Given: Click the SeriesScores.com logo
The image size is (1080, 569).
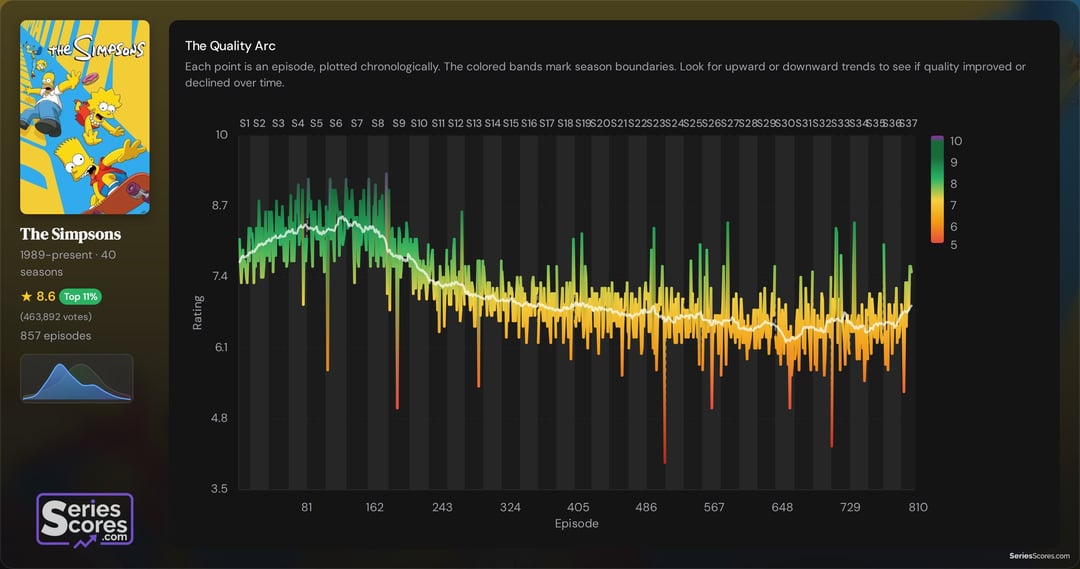Looking at the screenshot, I should coord(85,519).
